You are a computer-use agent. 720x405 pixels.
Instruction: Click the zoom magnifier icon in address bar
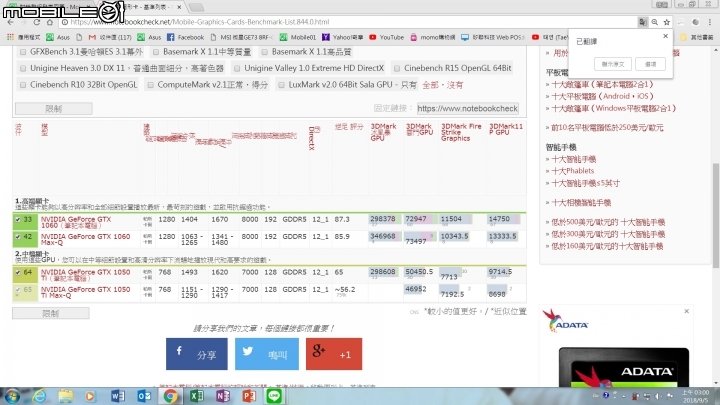coord(654,22)
